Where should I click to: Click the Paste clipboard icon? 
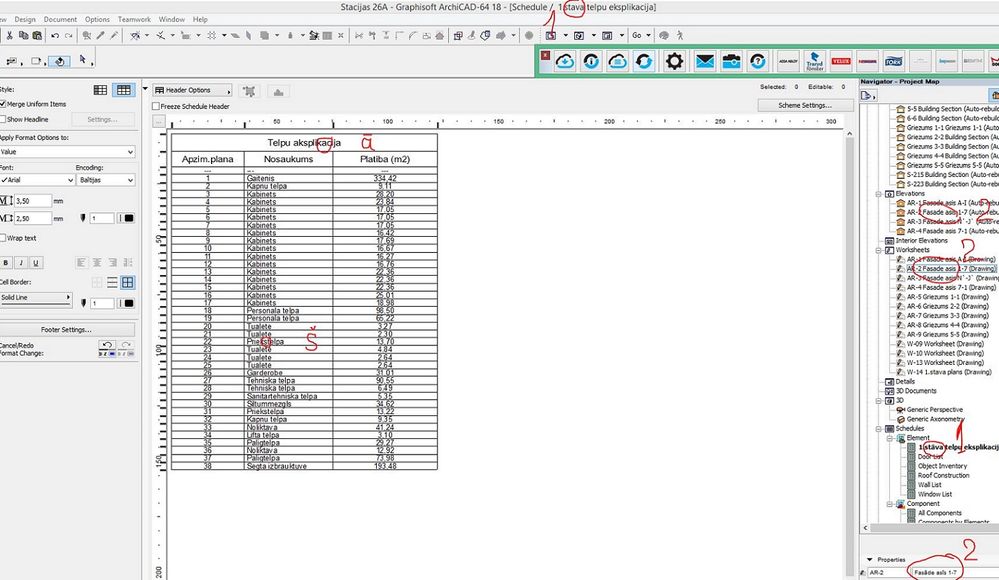(x=37, y=36)
